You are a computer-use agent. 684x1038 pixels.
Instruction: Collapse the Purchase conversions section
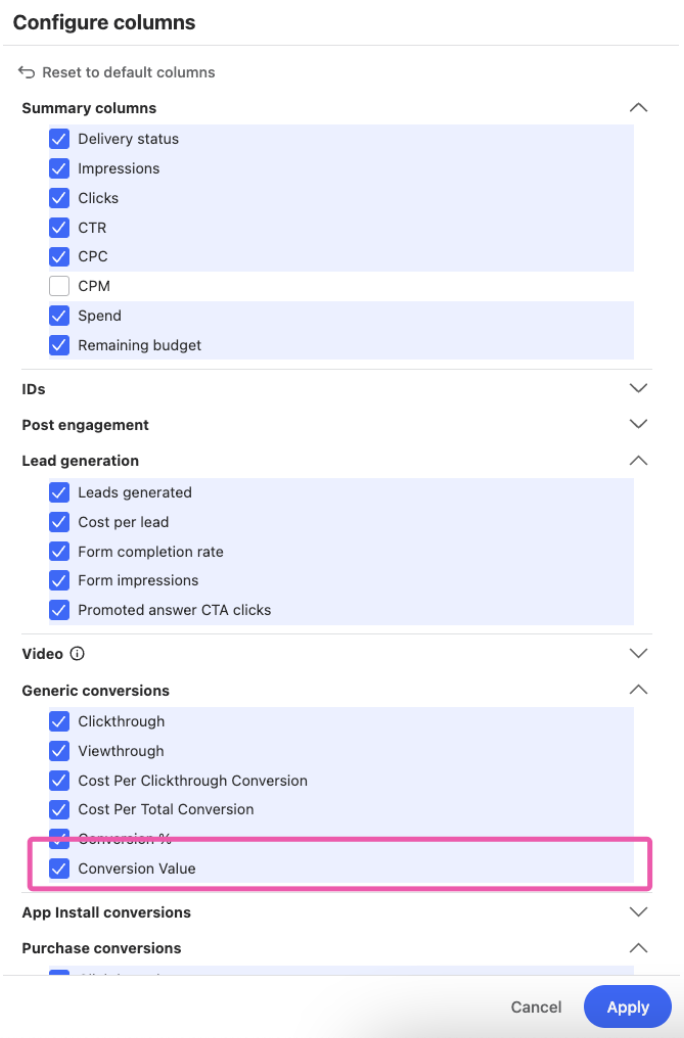click(x=638, y=948)
